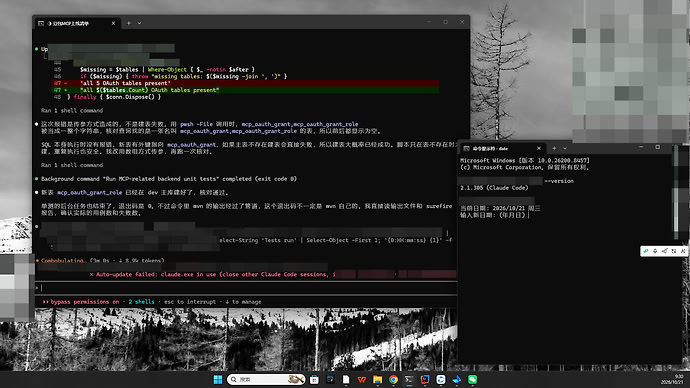Screen dimensions: 690x388
Task: Click the red removed line 'all 5 OAuth tables present'
Action: [246, 83]
